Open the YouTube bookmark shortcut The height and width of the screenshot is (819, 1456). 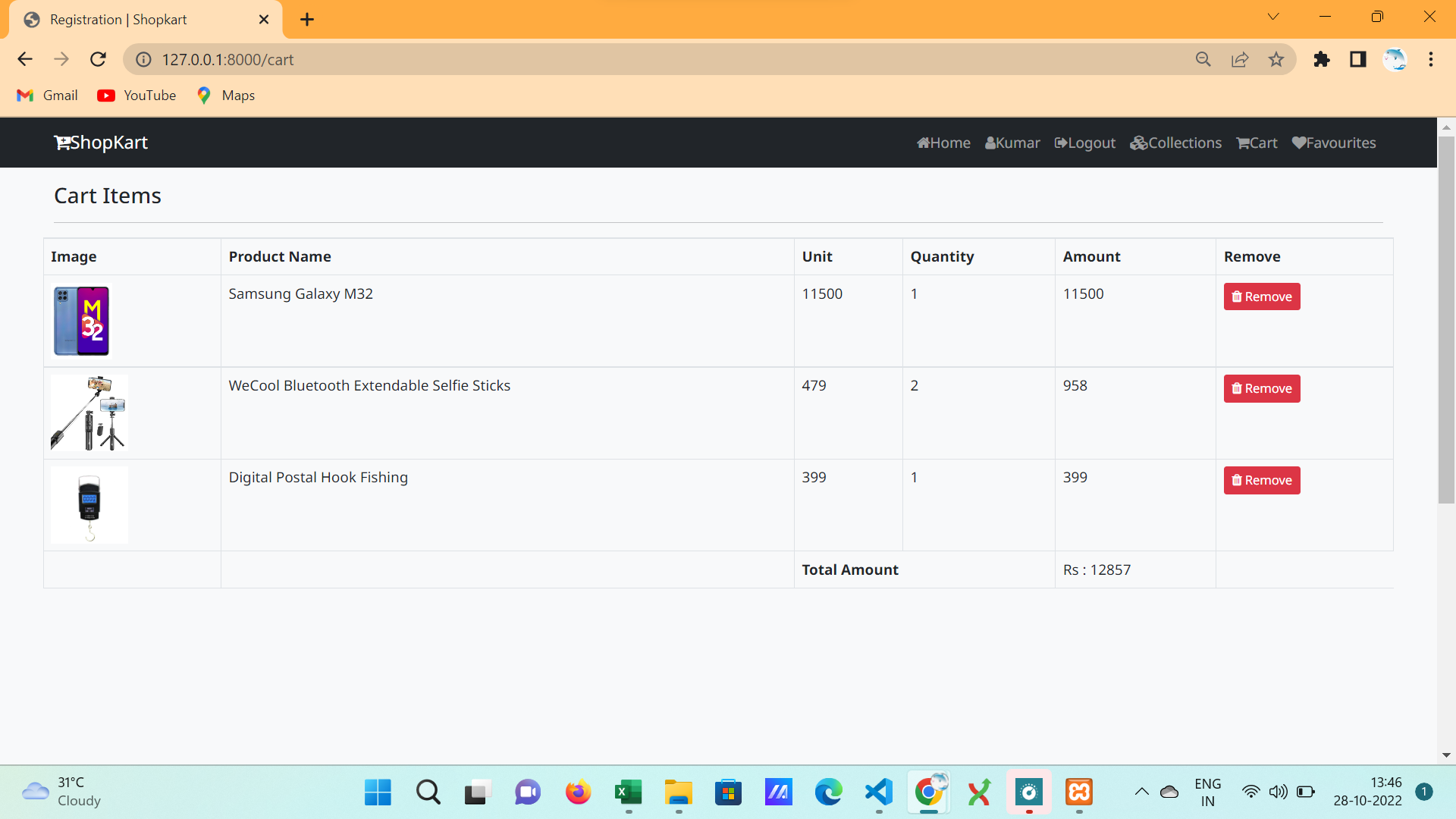point(136,95)
